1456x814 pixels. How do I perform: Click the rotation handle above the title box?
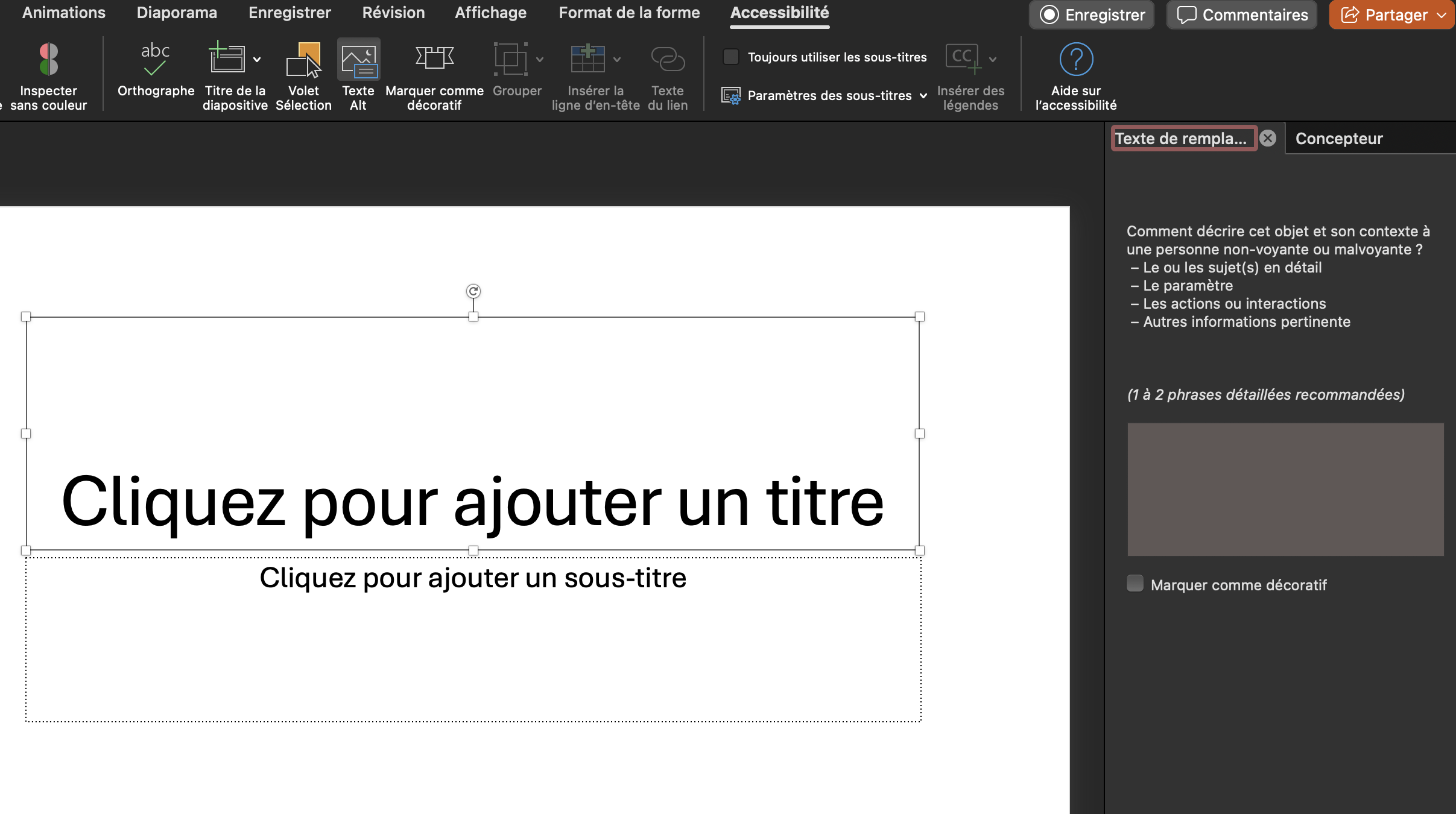(x=473, y=291)
